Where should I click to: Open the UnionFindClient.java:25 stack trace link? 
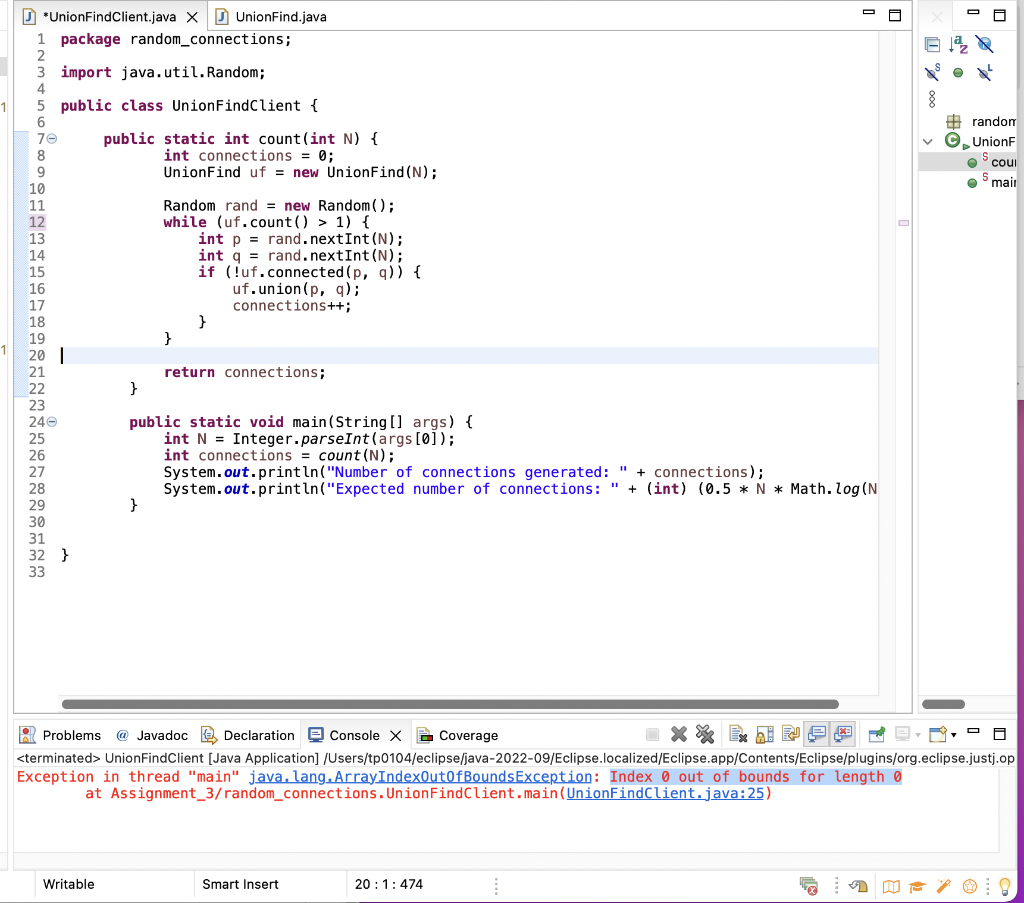665,794
